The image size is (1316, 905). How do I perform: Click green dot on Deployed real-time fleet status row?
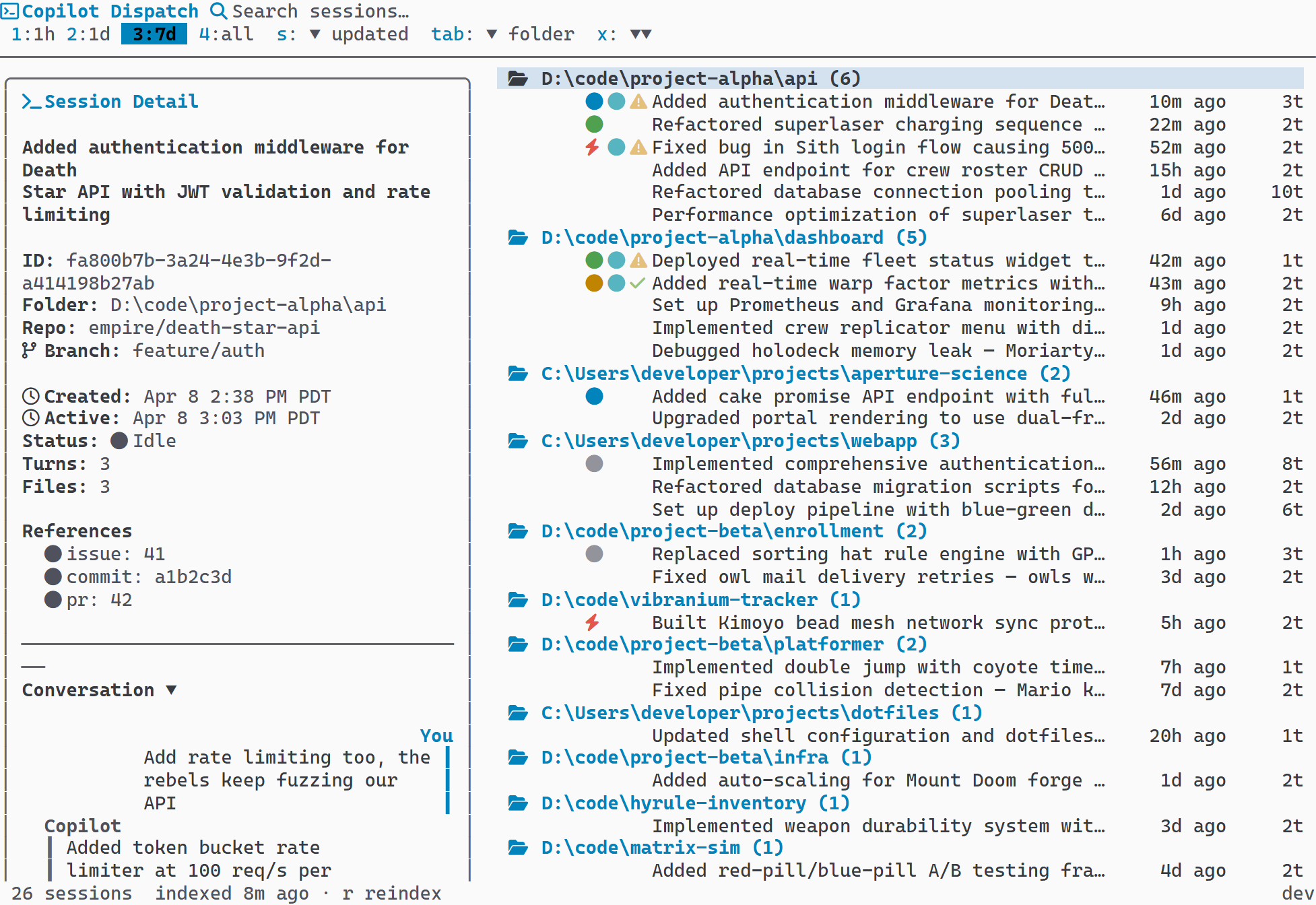click(594, 260)
